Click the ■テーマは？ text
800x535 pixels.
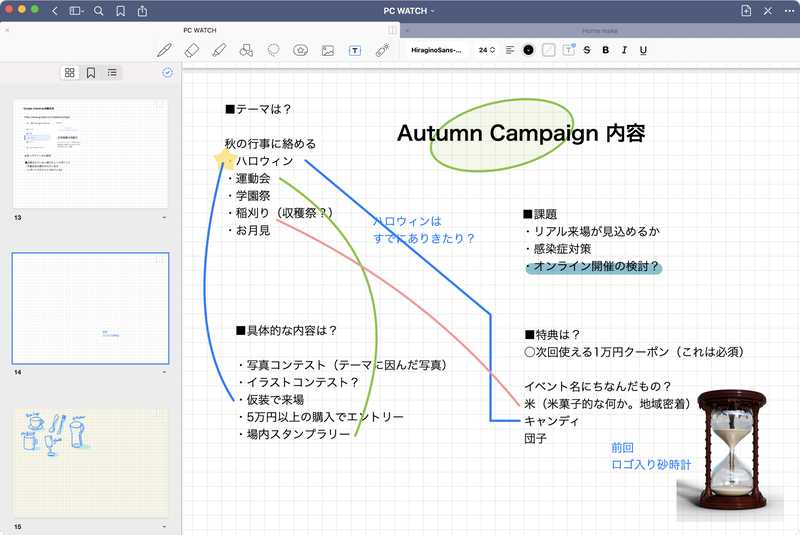[258, 109]
